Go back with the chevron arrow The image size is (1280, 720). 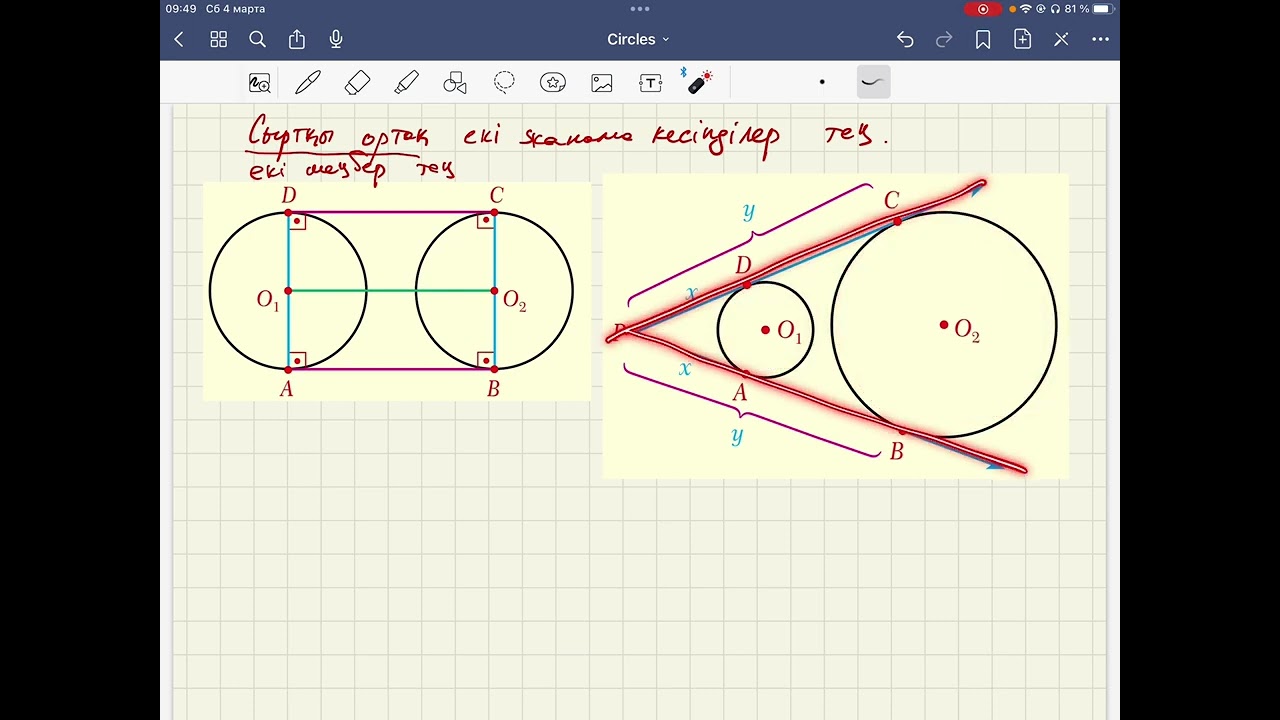pos(179,39)
